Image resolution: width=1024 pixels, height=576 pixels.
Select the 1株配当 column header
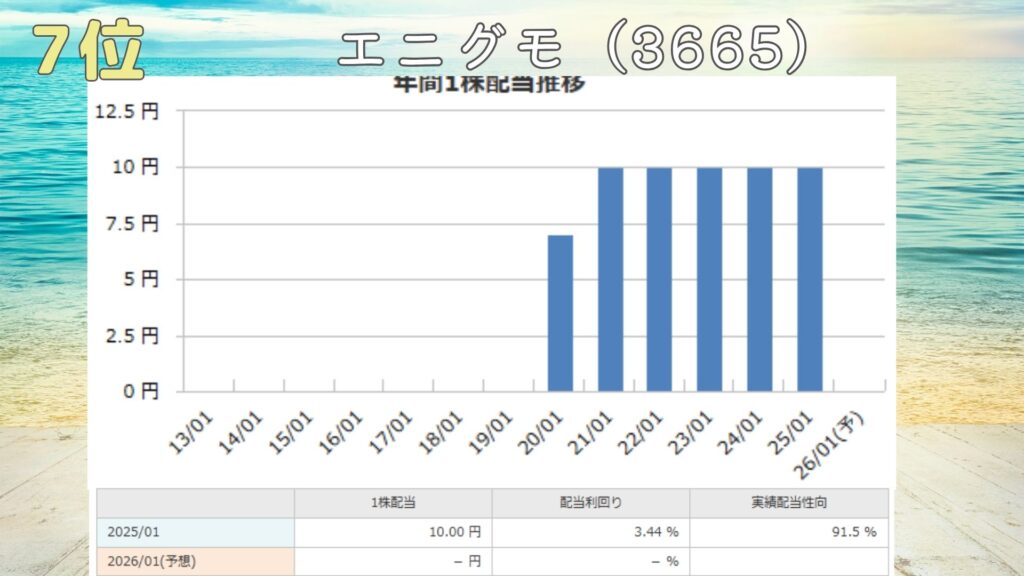393,504
